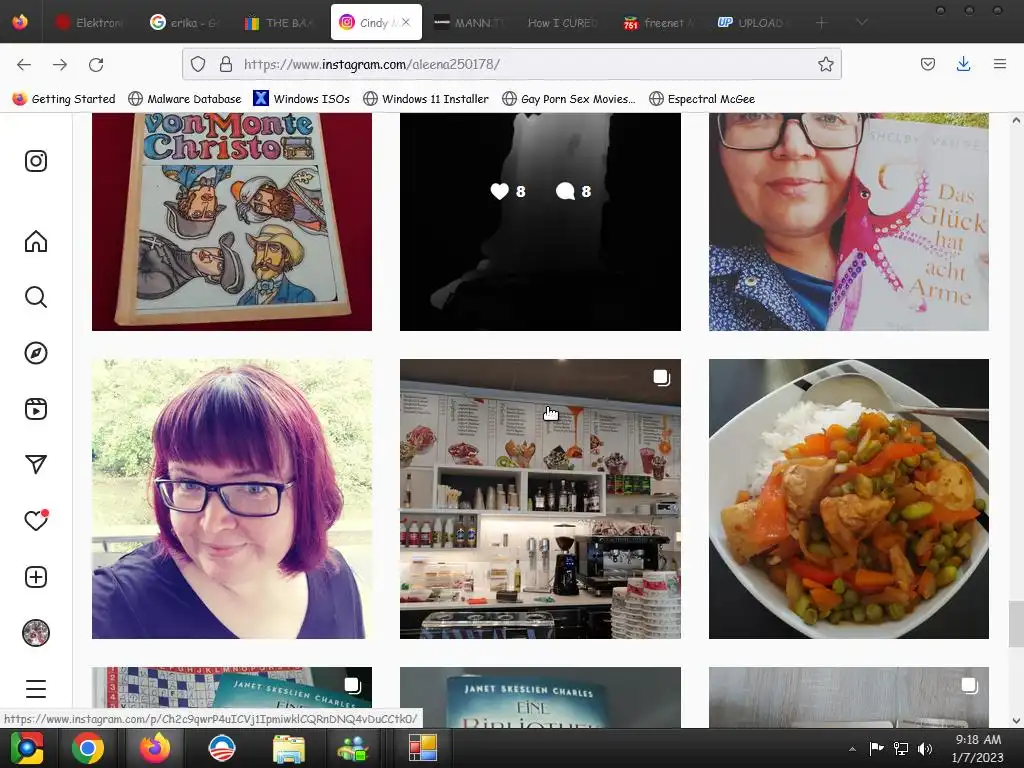Open Firefox downloads panel
This screenshot has height=768, width=1024.
[963, 64]
